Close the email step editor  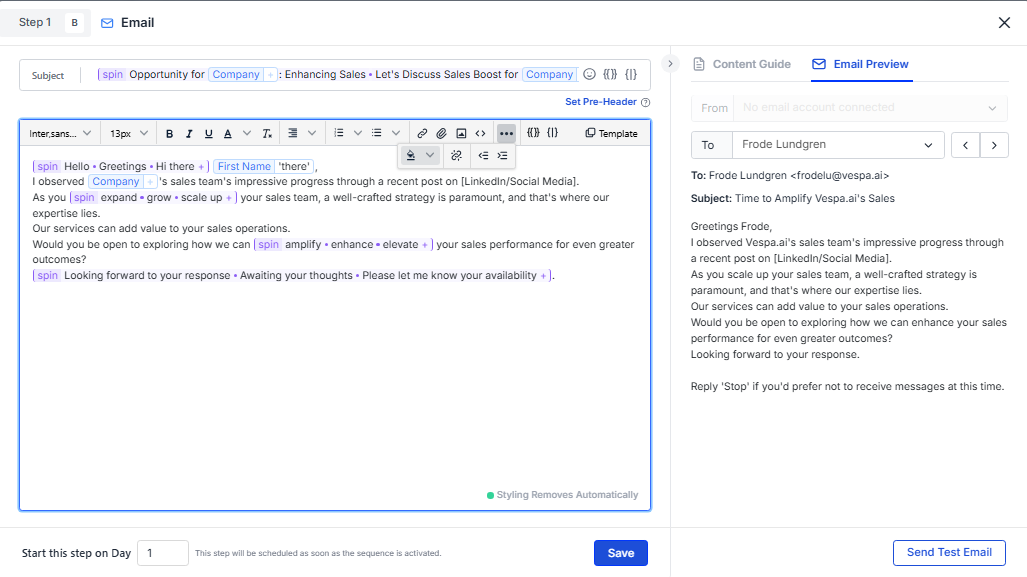pyautogui.click(x=1004, y=23)
